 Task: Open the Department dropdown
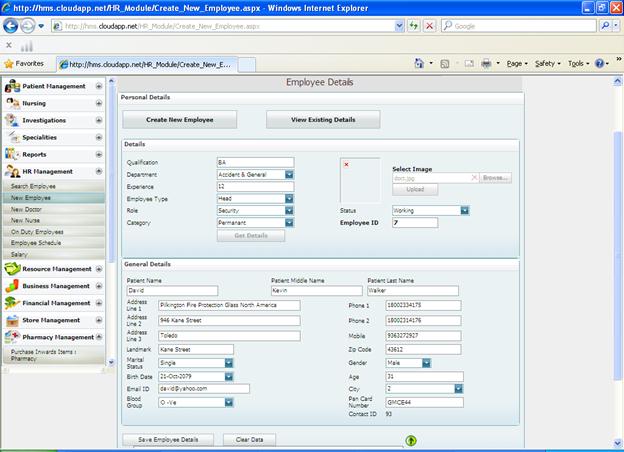pyautogui.click(x=289, y=175)
